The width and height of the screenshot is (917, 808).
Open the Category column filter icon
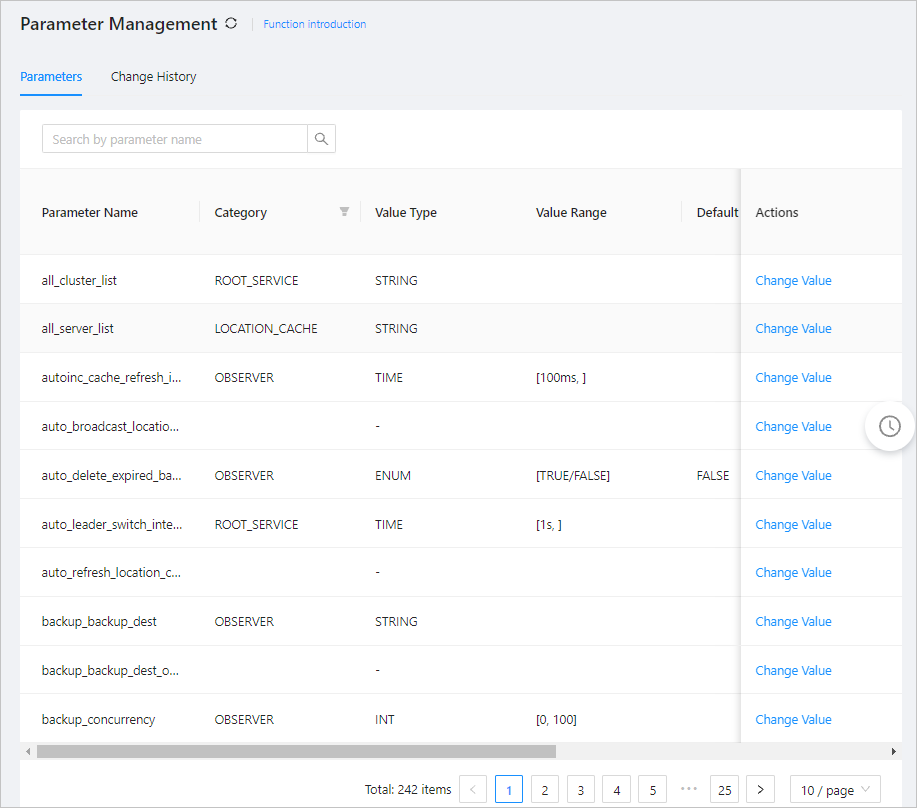tap(344, 212)
